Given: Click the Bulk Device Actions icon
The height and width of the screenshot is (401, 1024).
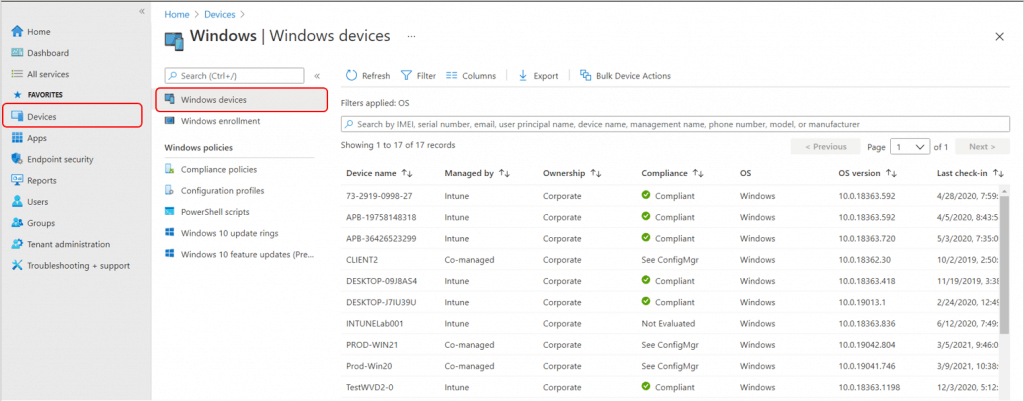Looking at the screenshot, I should pyautogui.click(x=586, y=75).
